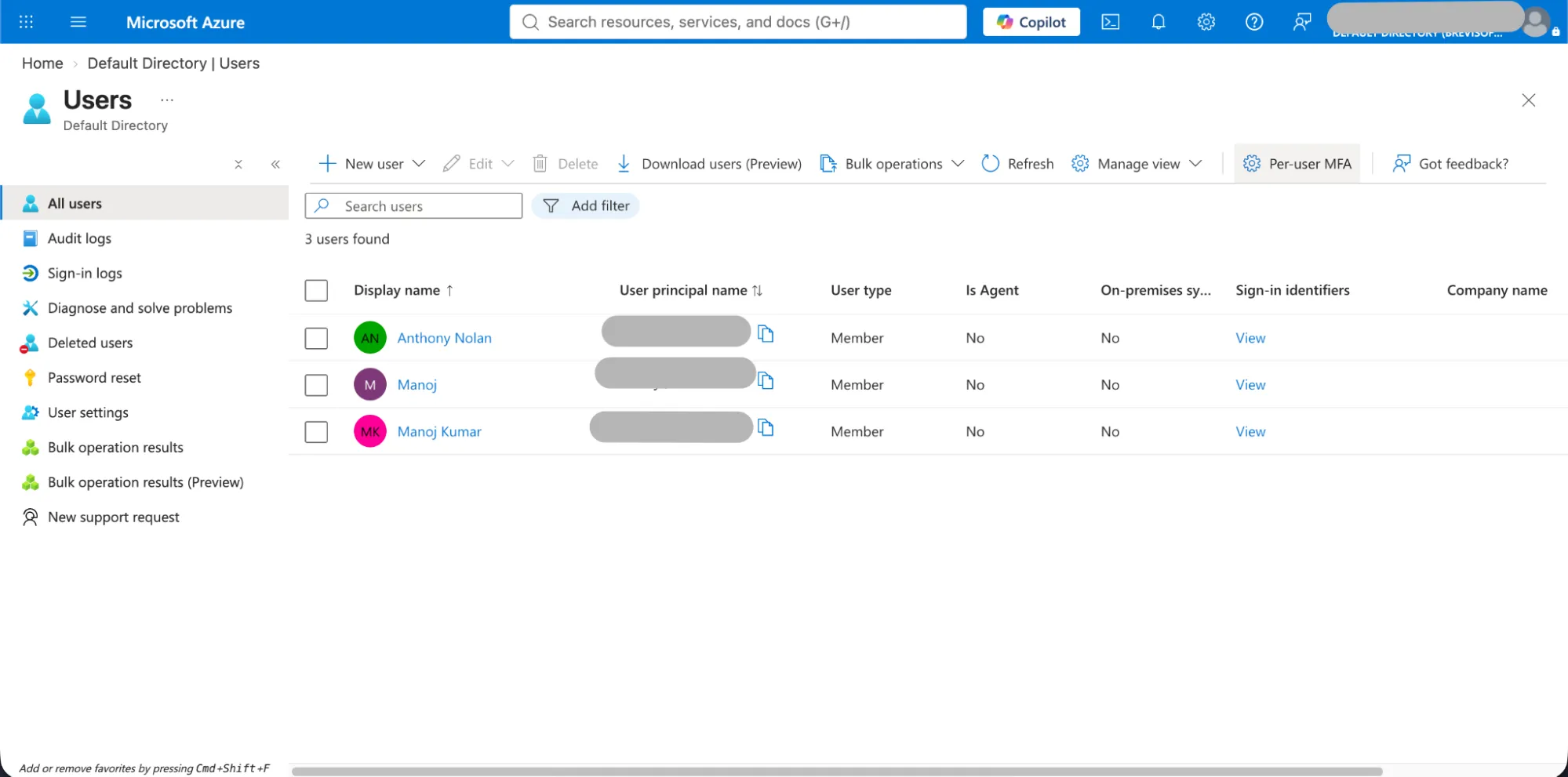This screenshot has height=777, width=1568.
Task: Open the account avatar menu
Action: coord(1535,22)
